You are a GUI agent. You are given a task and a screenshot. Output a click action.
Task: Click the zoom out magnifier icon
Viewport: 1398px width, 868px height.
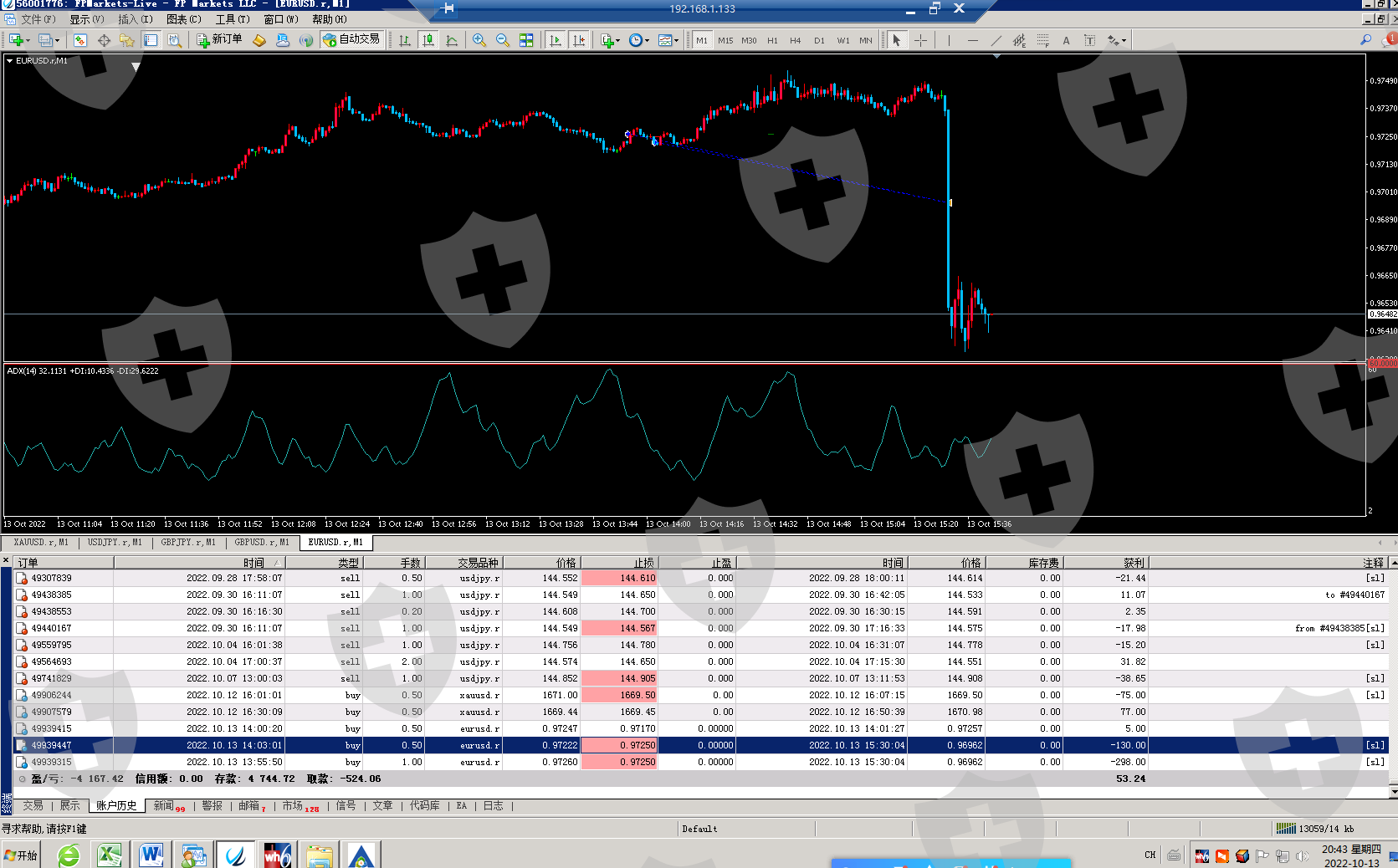502,40
